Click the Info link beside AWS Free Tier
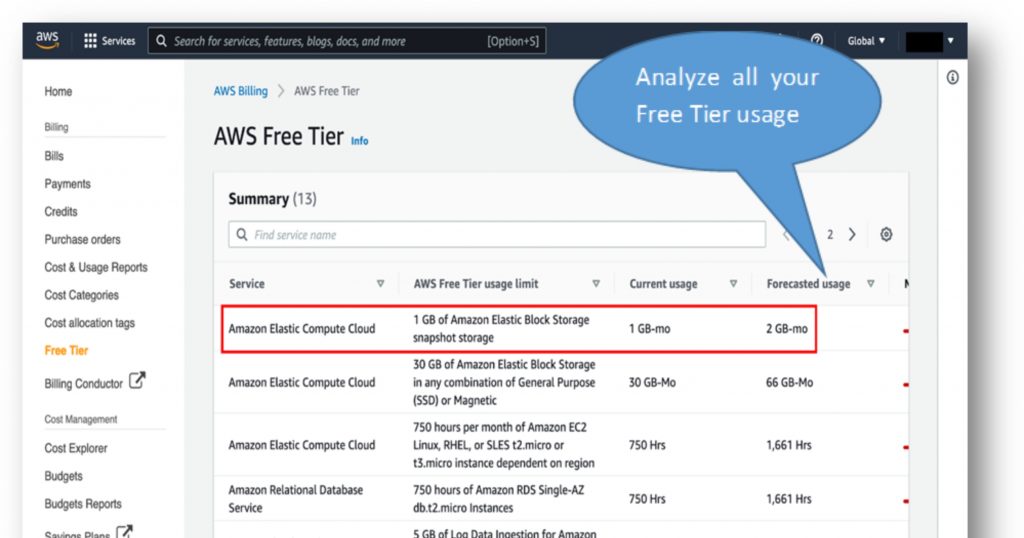This screenshot has height=538, width=1024. pyautogui.click(x=359, y=140)
